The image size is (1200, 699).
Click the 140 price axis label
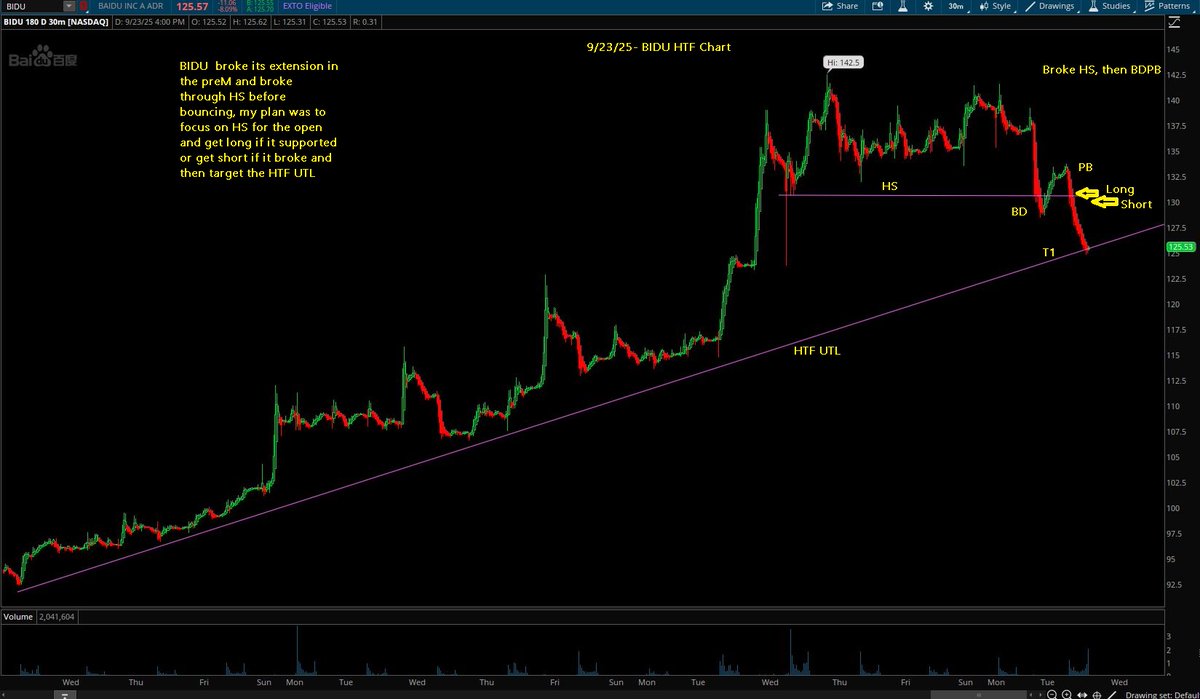pos(1174,100)
